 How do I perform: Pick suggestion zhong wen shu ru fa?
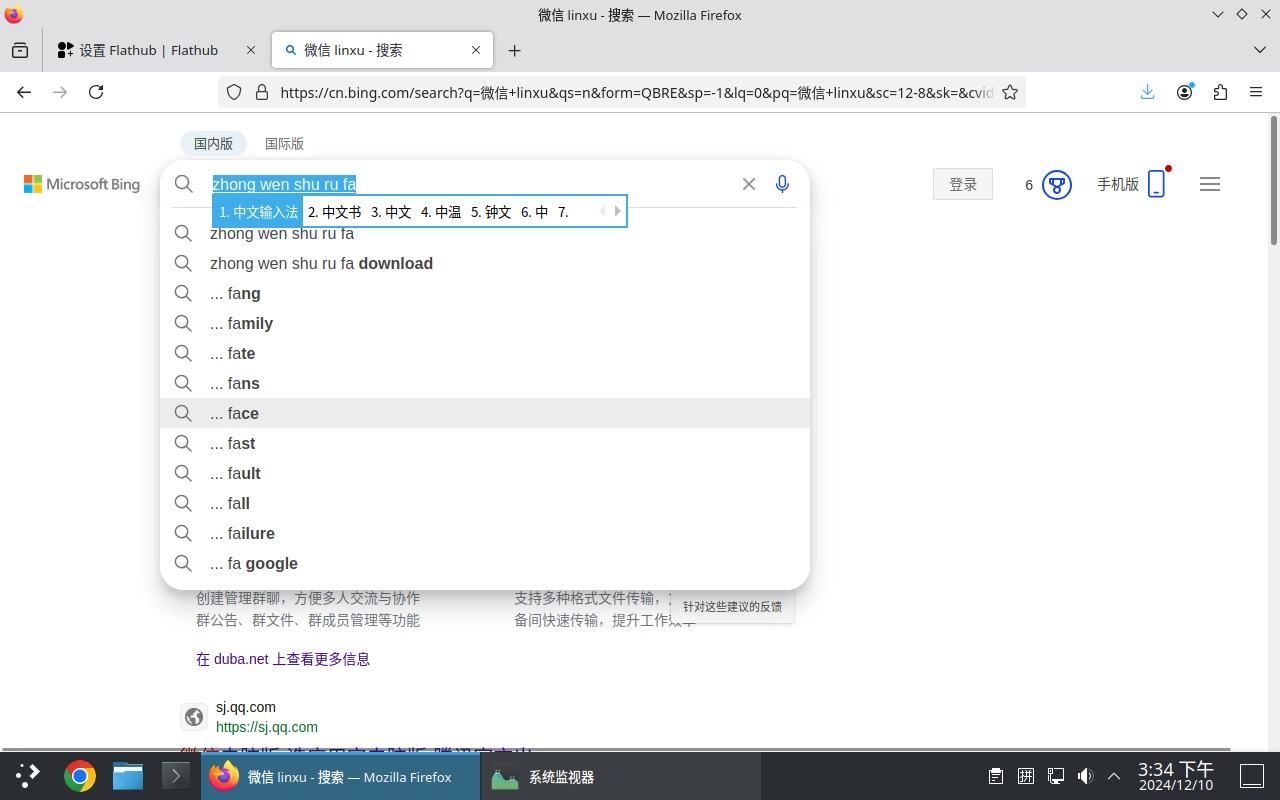click(x=485, y=233)
